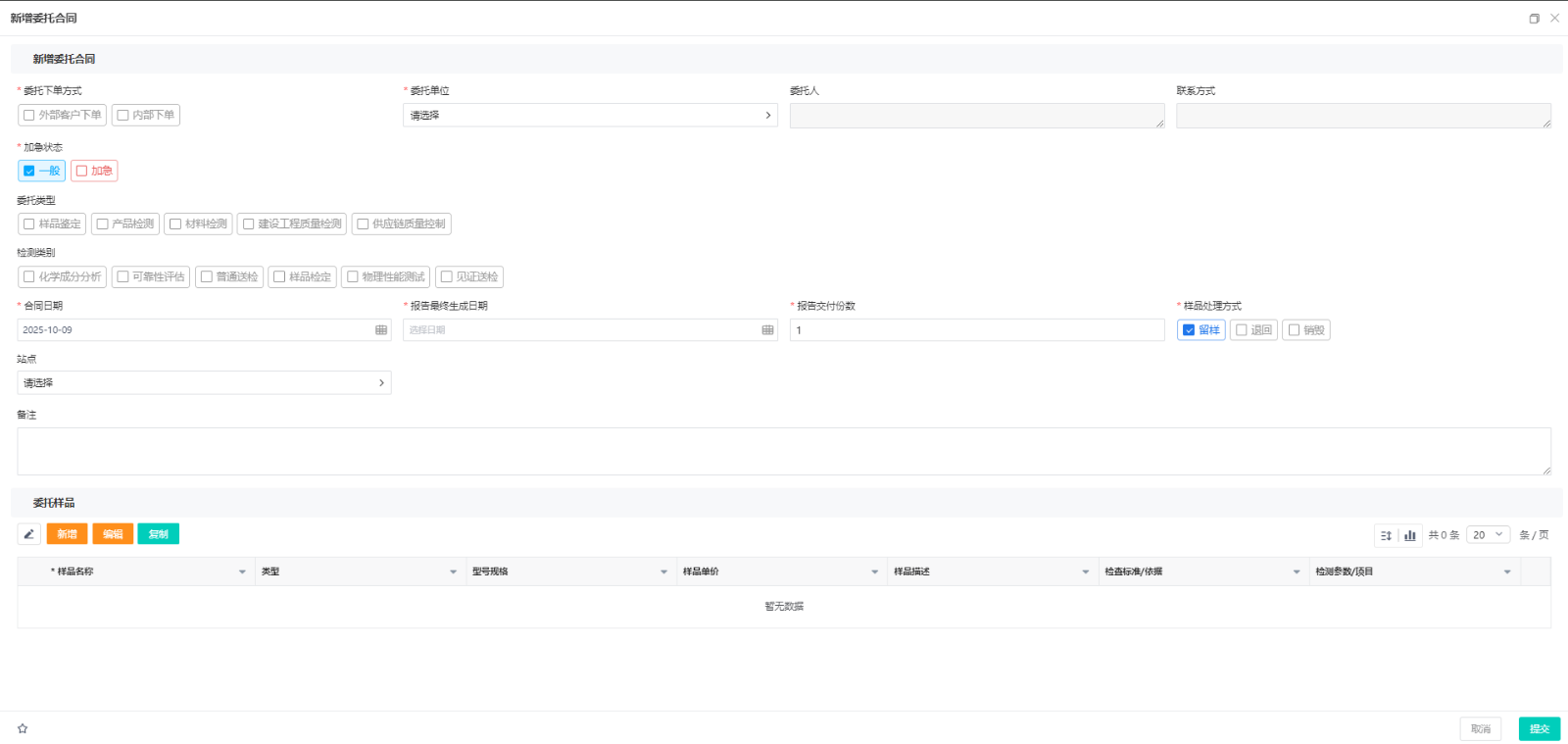Image resolution: width=1568 pixels, height=744 pixels.
Task: Open the 类型 column filter arrow
Action: click(453, 571)
